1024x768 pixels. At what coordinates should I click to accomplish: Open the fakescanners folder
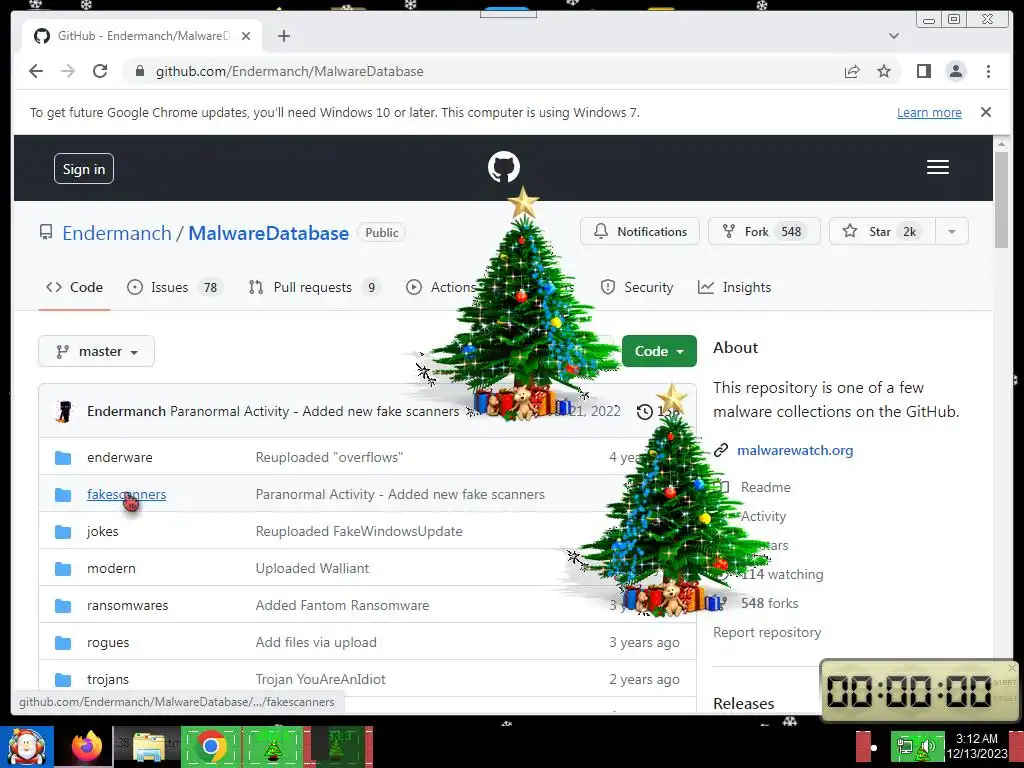pyautogui.click(x=127, y=494)
